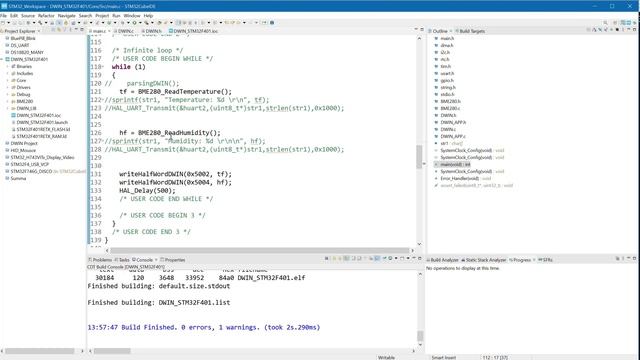Open the Refactor menu
640x360 pixels.
point(46,16)
